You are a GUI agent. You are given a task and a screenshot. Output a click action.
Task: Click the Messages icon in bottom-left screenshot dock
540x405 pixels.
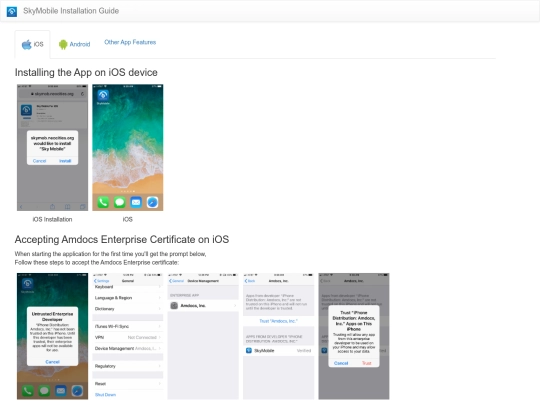pos(44,391)
